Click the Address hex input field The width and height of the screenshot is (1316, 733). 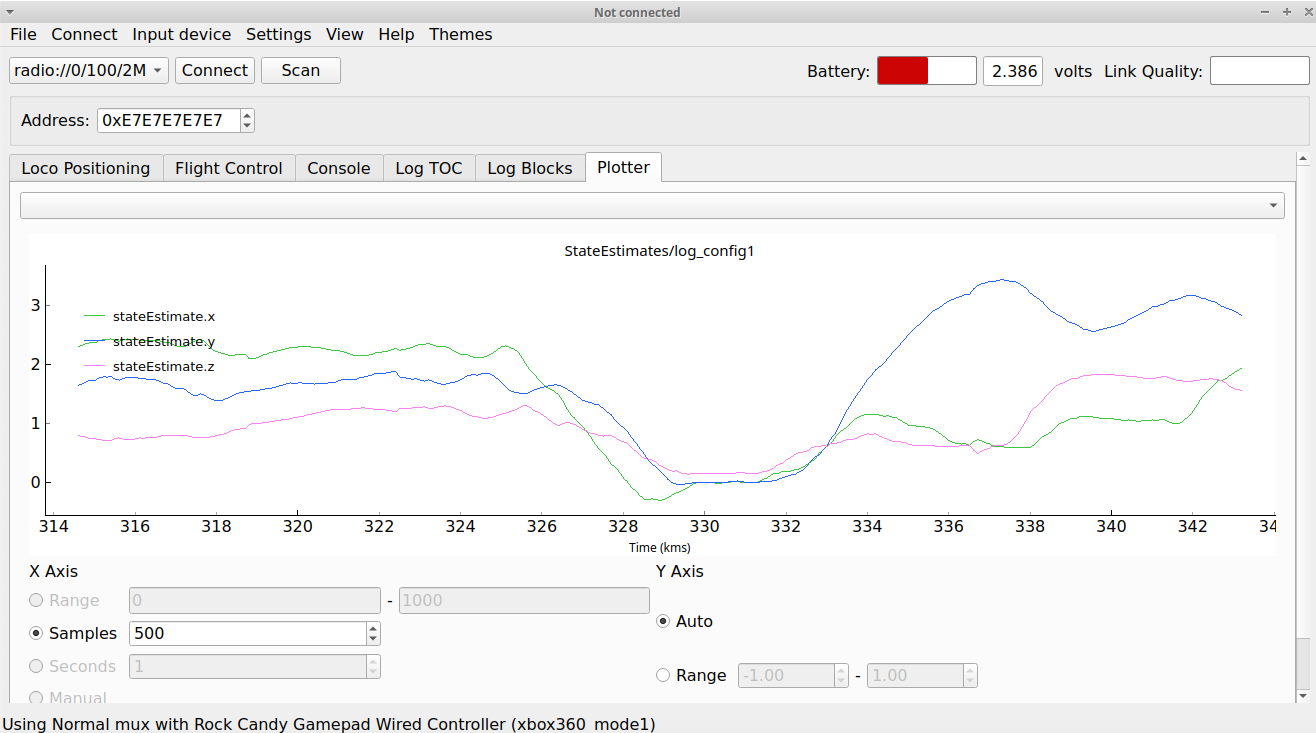tap(168, 120)
